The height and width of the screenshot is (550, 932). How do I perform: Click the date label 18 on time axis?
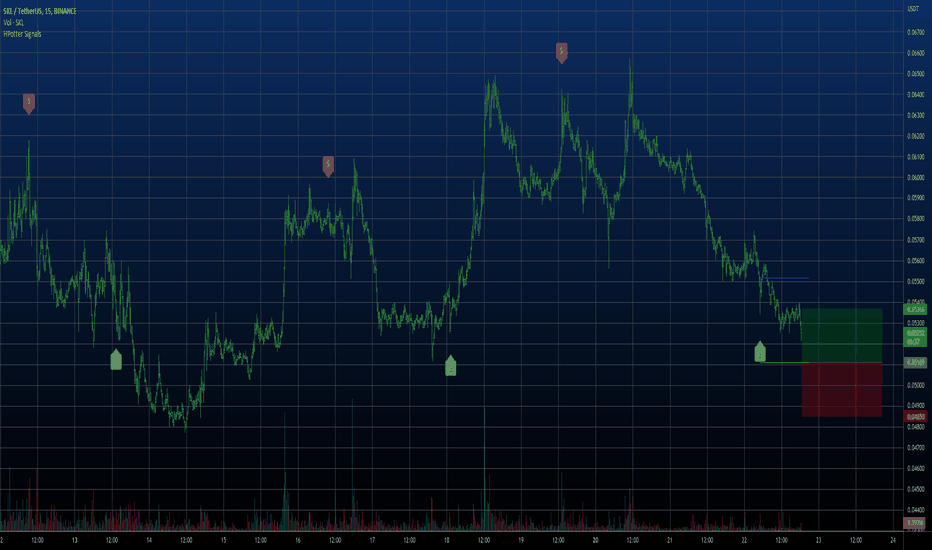point(446,540)
